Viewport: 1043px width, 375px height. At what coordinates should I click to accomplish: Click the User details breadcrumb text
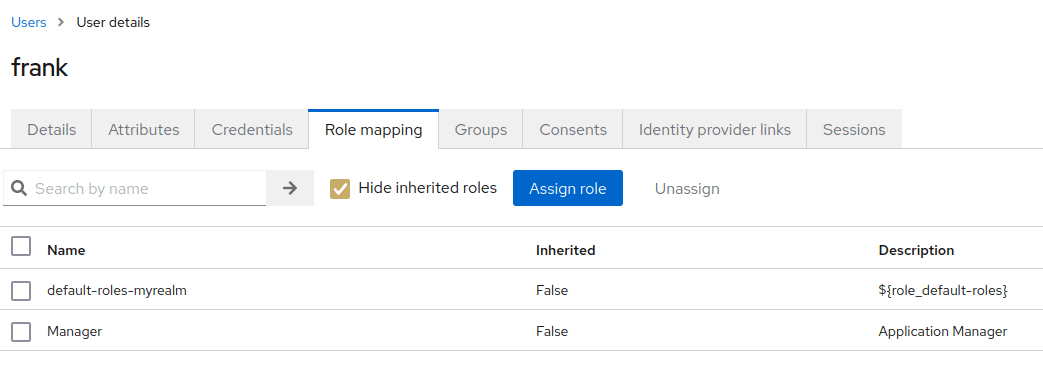[x=113, y=23]
